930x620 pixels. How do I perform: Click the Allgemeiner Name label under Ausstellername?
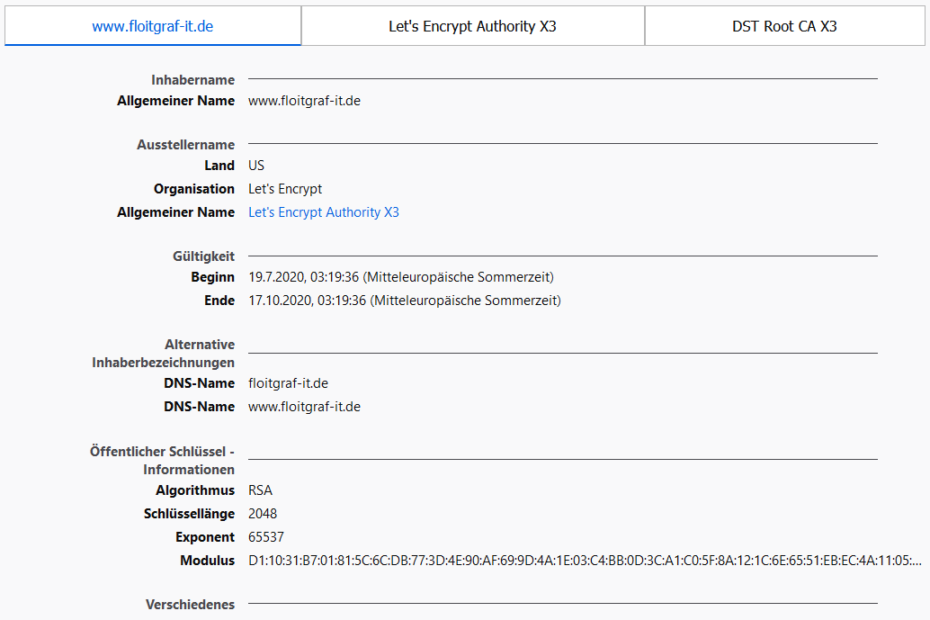176,212
